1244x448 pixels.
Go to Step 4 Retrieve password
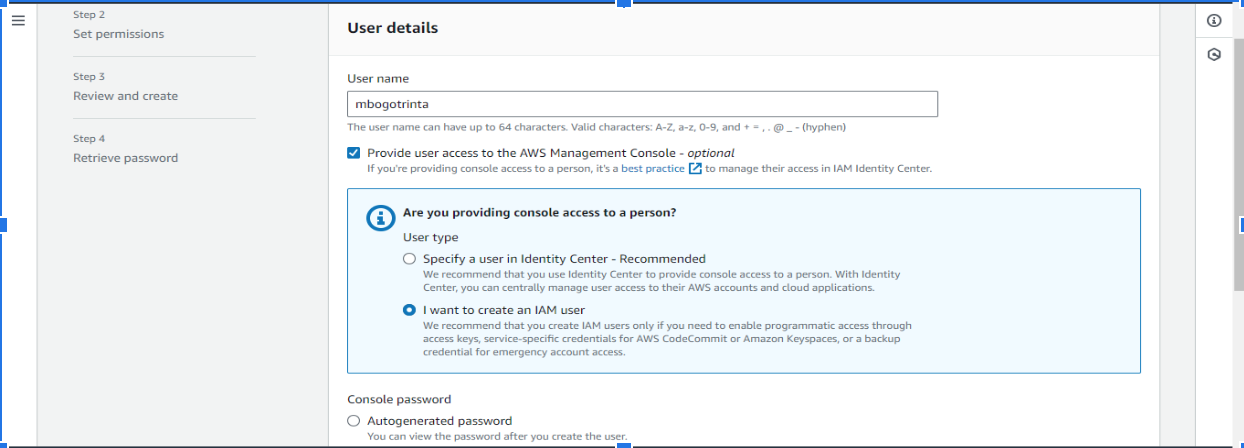(125, 158)
